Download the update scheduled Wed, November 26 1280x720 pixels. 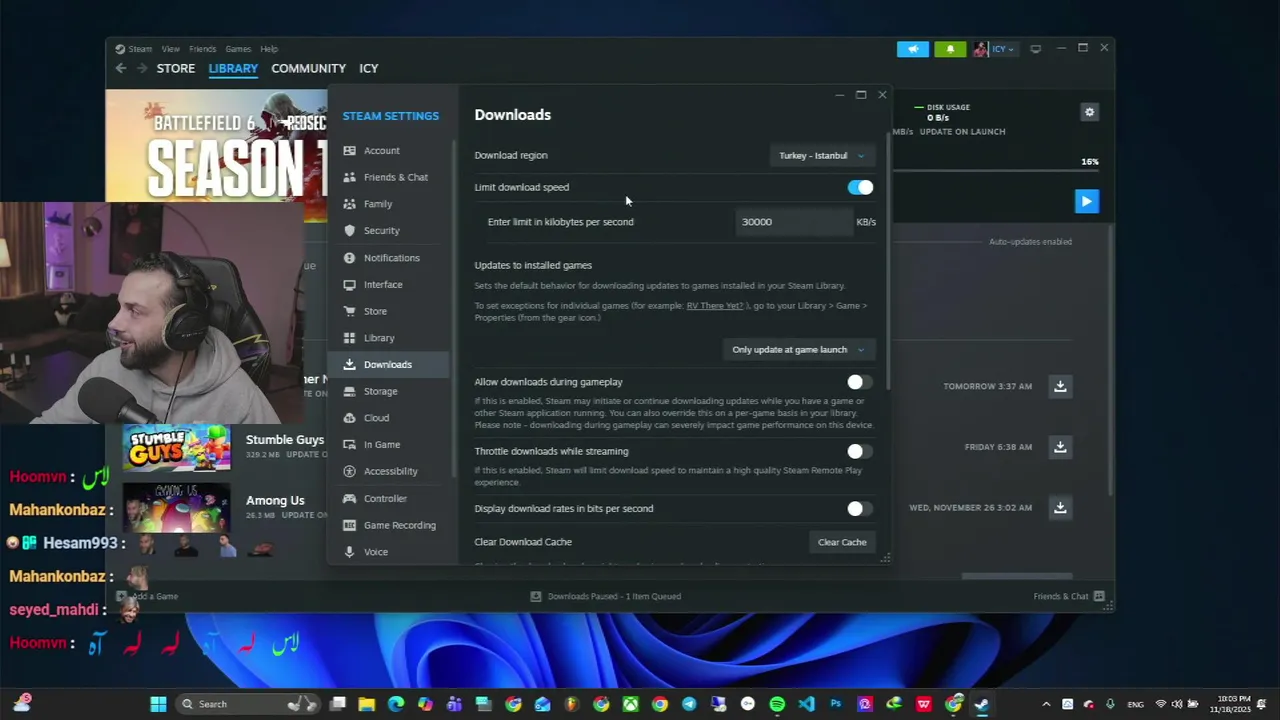point(1060,508)
